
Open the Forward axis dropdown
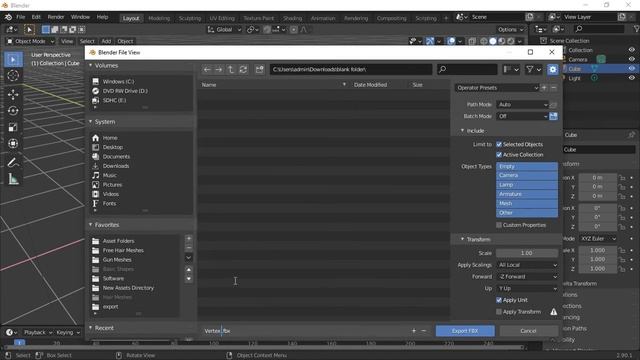(527, 277)
